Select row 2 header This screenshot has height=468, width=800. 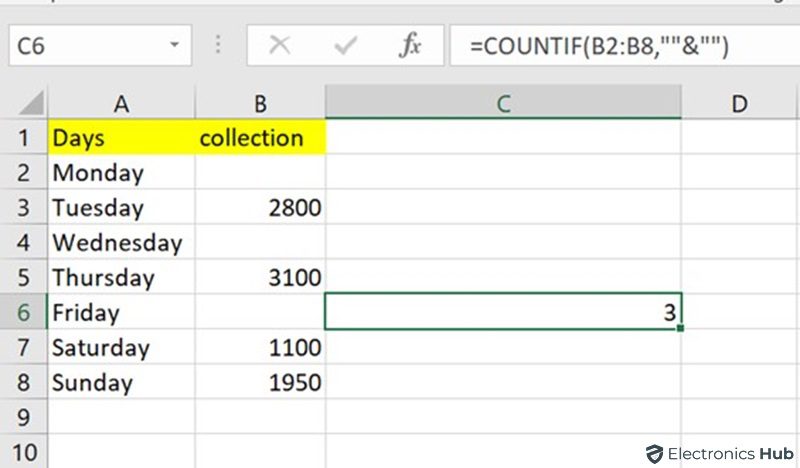click(x=23, y=173)
